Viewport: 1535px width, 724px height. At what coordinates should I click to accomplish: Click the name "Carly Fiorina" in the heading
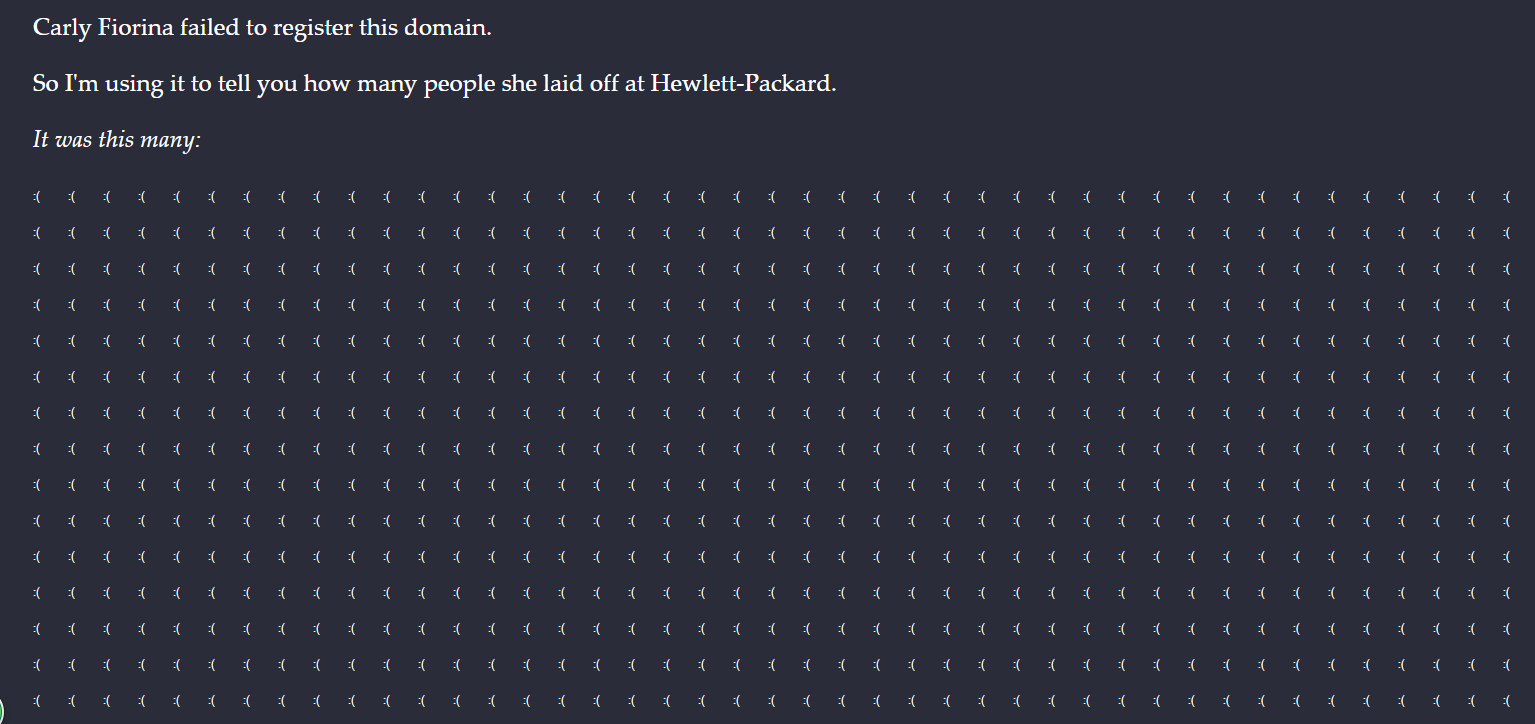tap(104, 27)
